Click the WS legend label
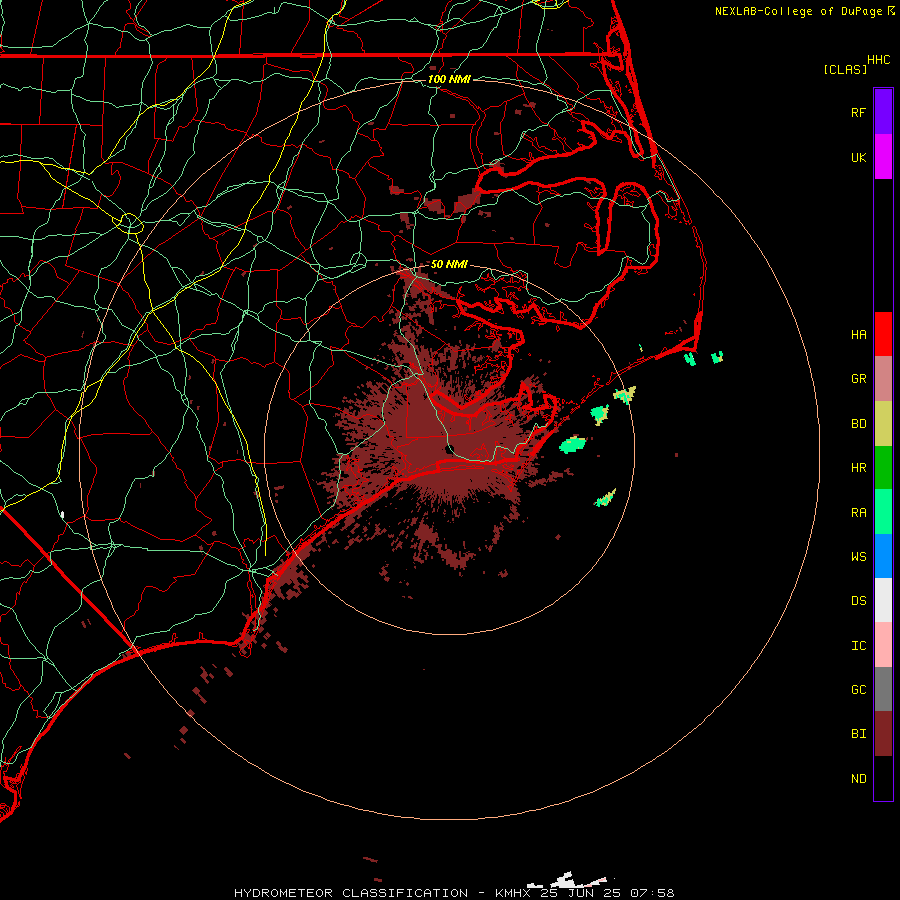Viewport: 900px width, 900px height. [x=858, y=556]
